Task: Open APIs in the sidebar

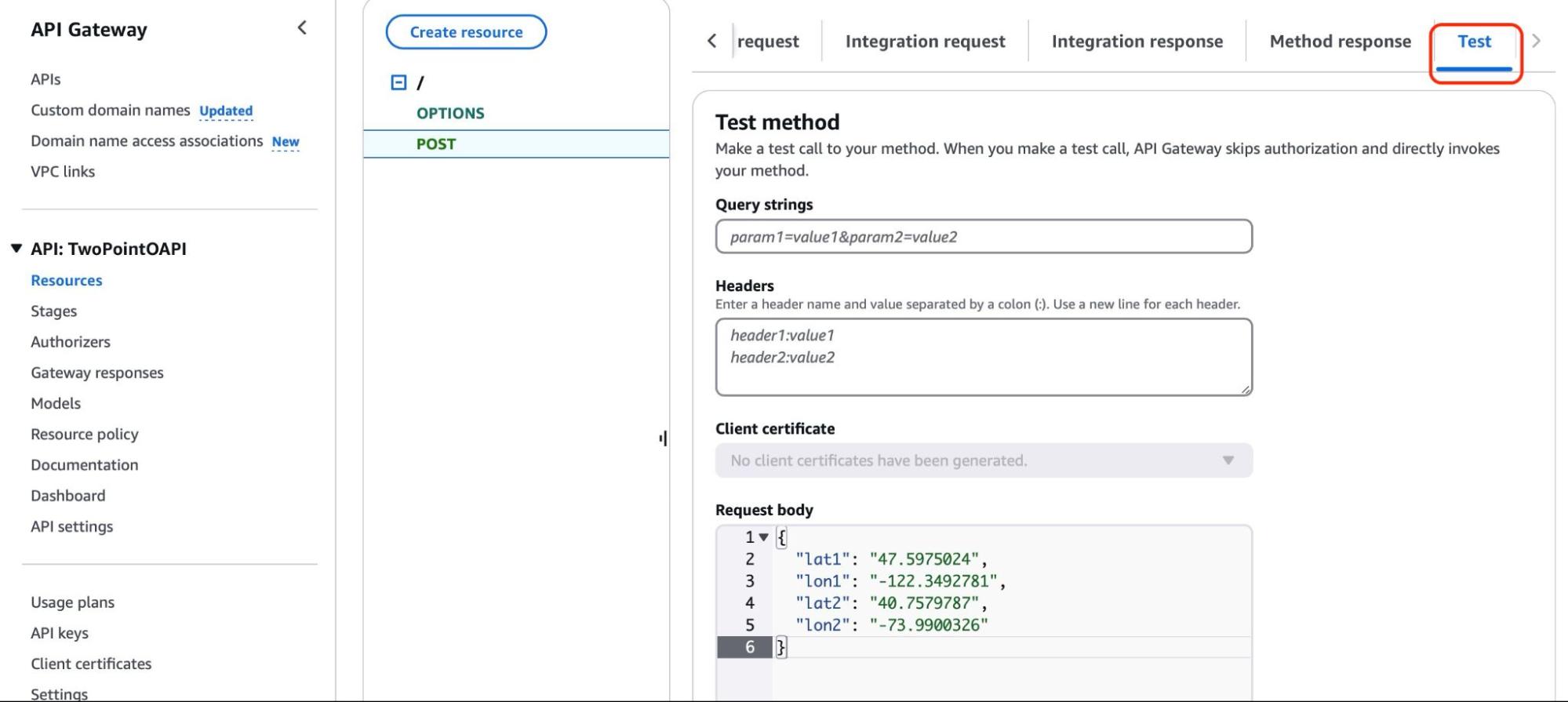Action: point(45,79)
